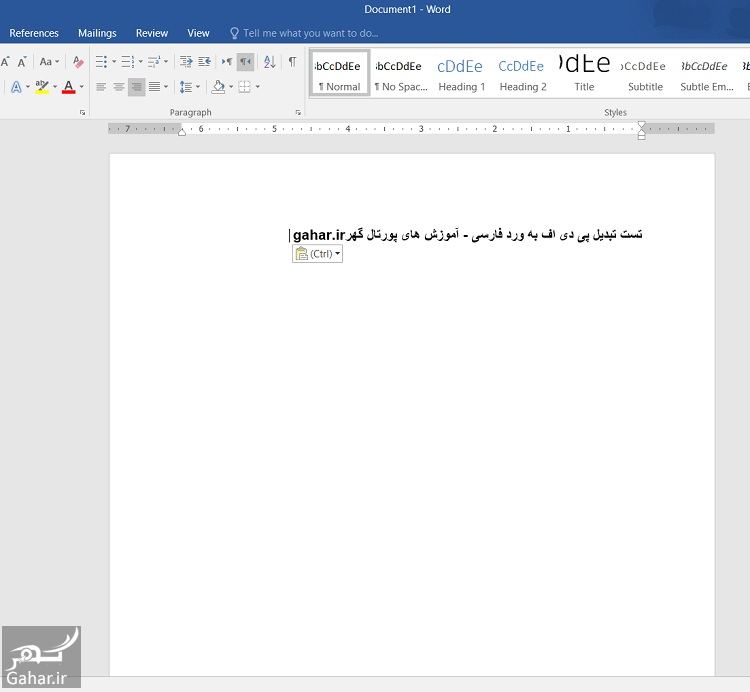Open the Paste Options (Ctrl) button
The image size is (750, 692).
[x=318, y=253]
